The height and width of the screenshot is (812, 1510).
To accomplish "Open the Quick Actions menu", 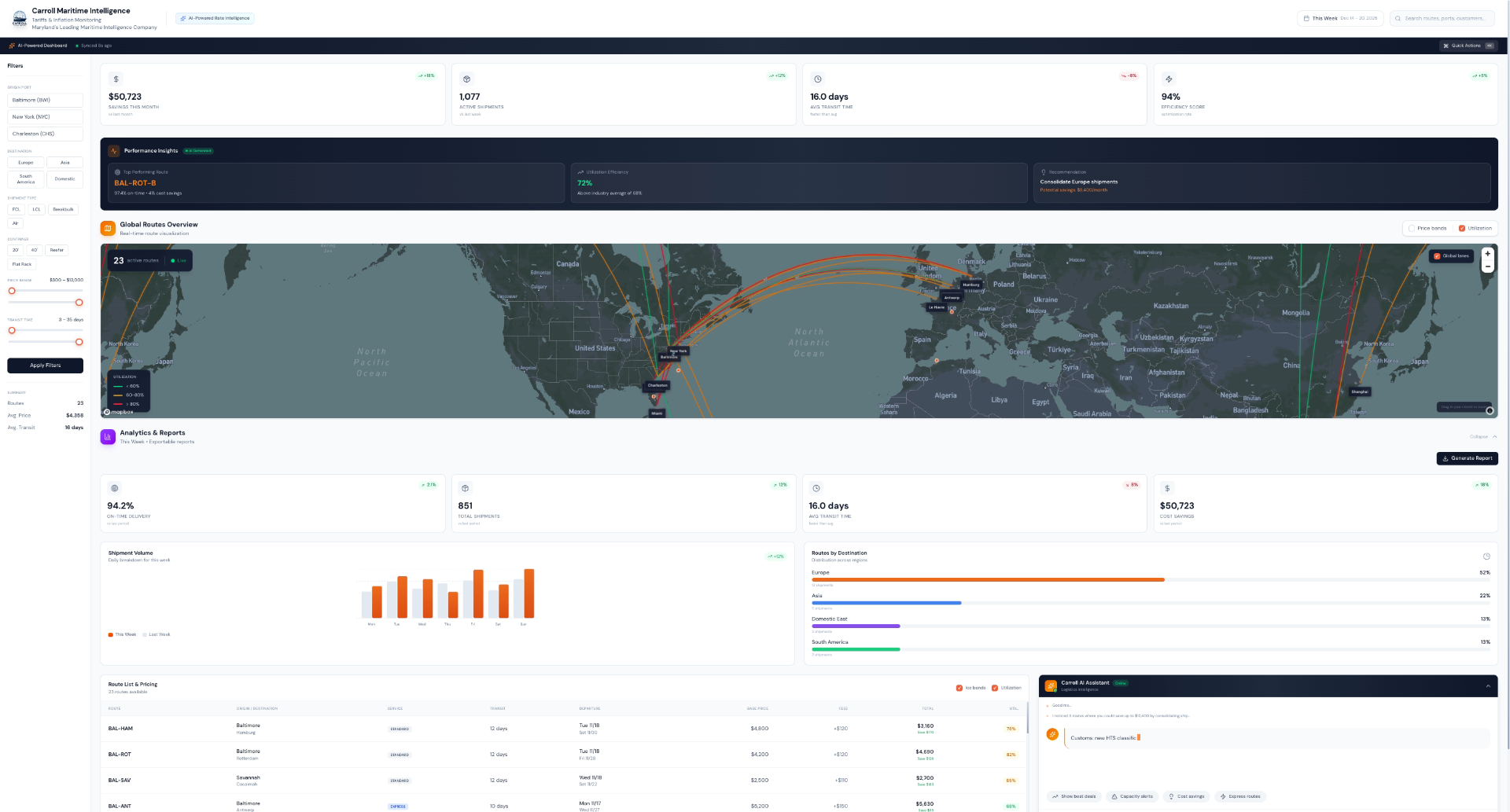I will pyautogui.click(x=1466, y=46).
